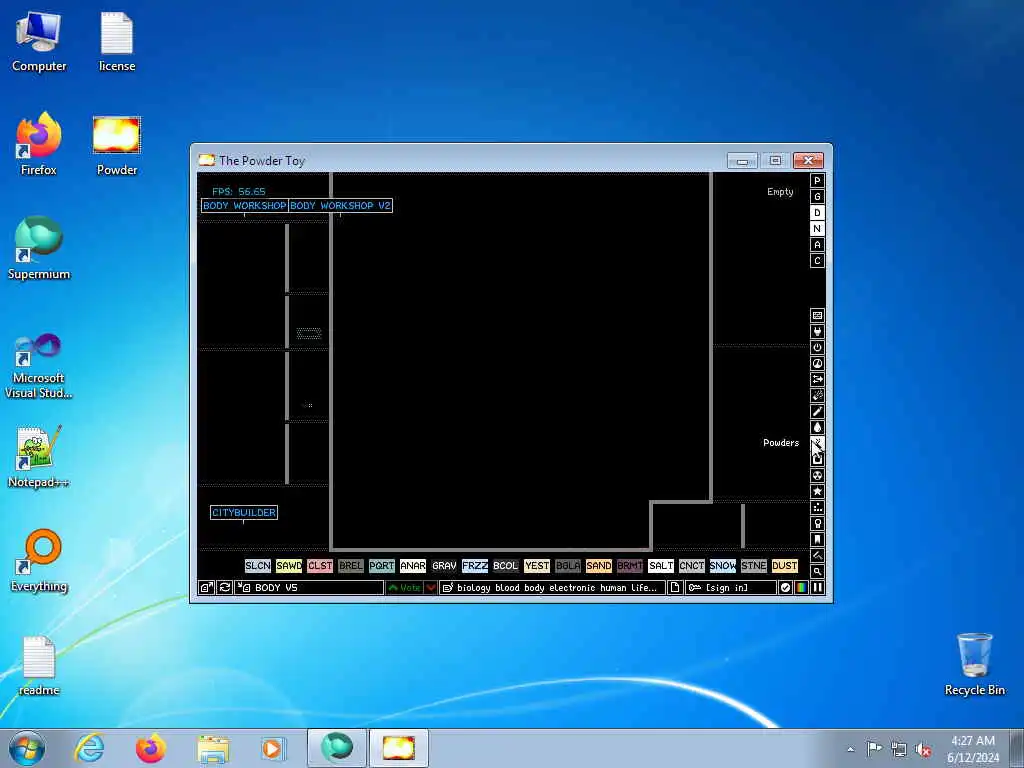Viewport: 1024px width, 768px height.
Task: Select the SALT element
Action: pyautogui.click(x=661, y=566)
